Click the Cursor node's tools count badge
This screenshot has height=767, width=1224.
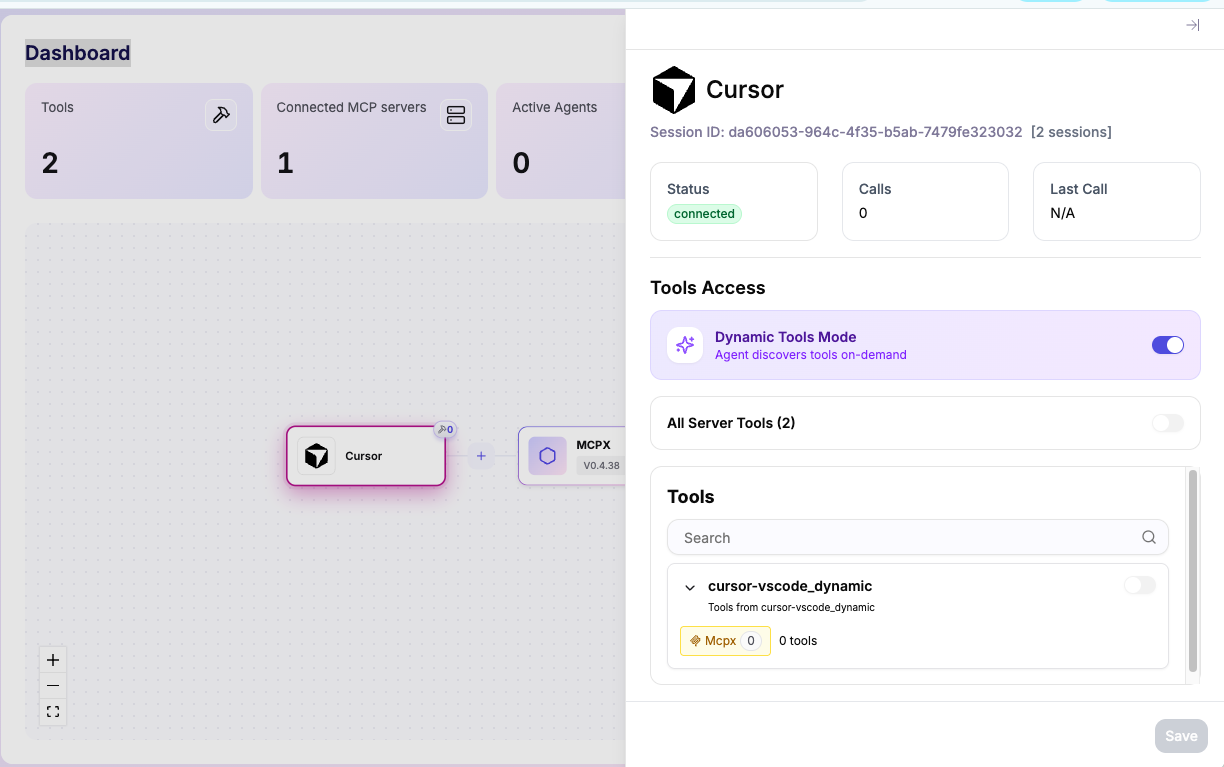[445, 429]
